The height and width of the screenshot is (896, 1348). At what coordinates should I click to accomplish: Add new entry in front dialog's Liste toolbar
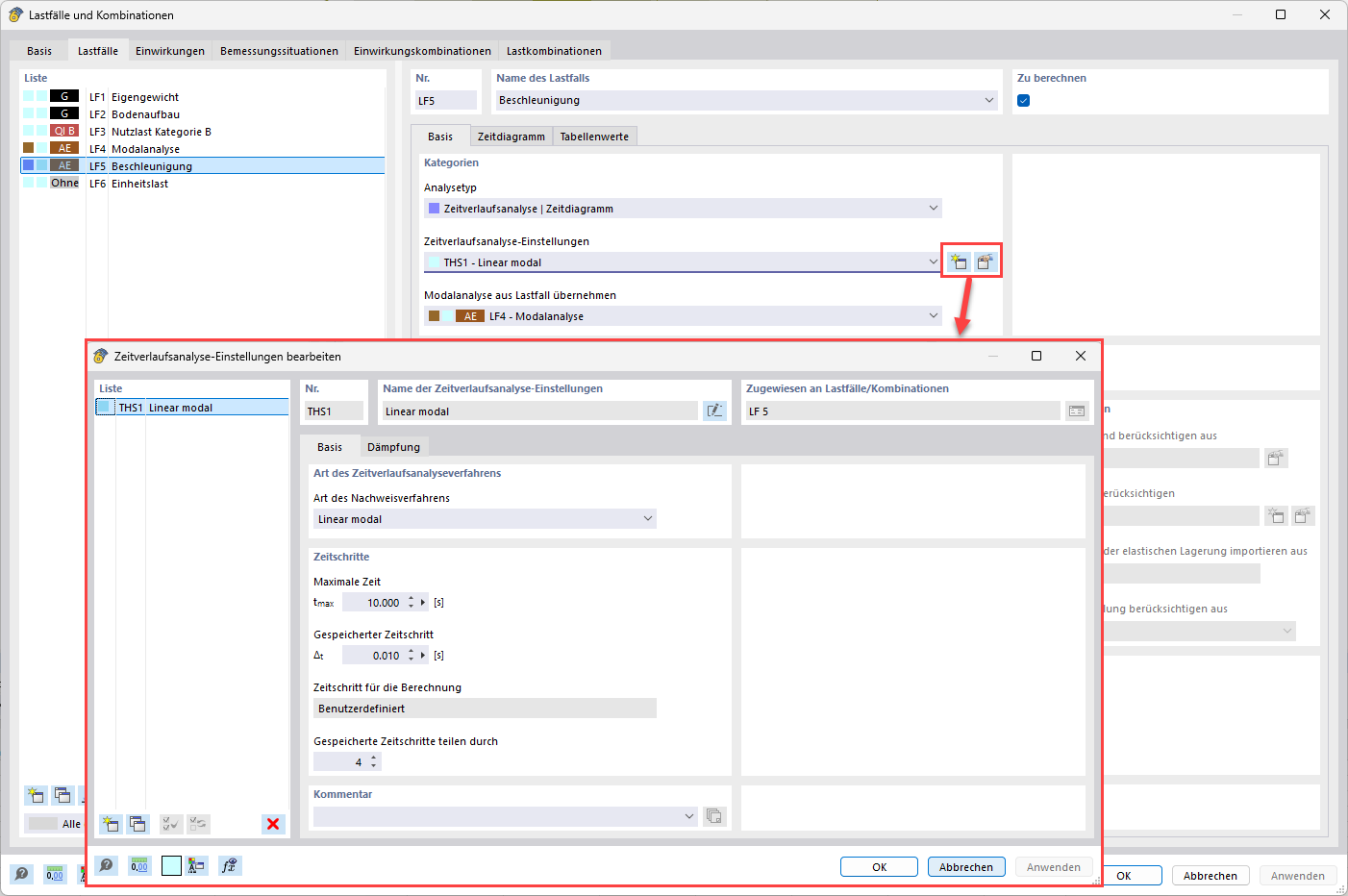(x=111, y=824)
